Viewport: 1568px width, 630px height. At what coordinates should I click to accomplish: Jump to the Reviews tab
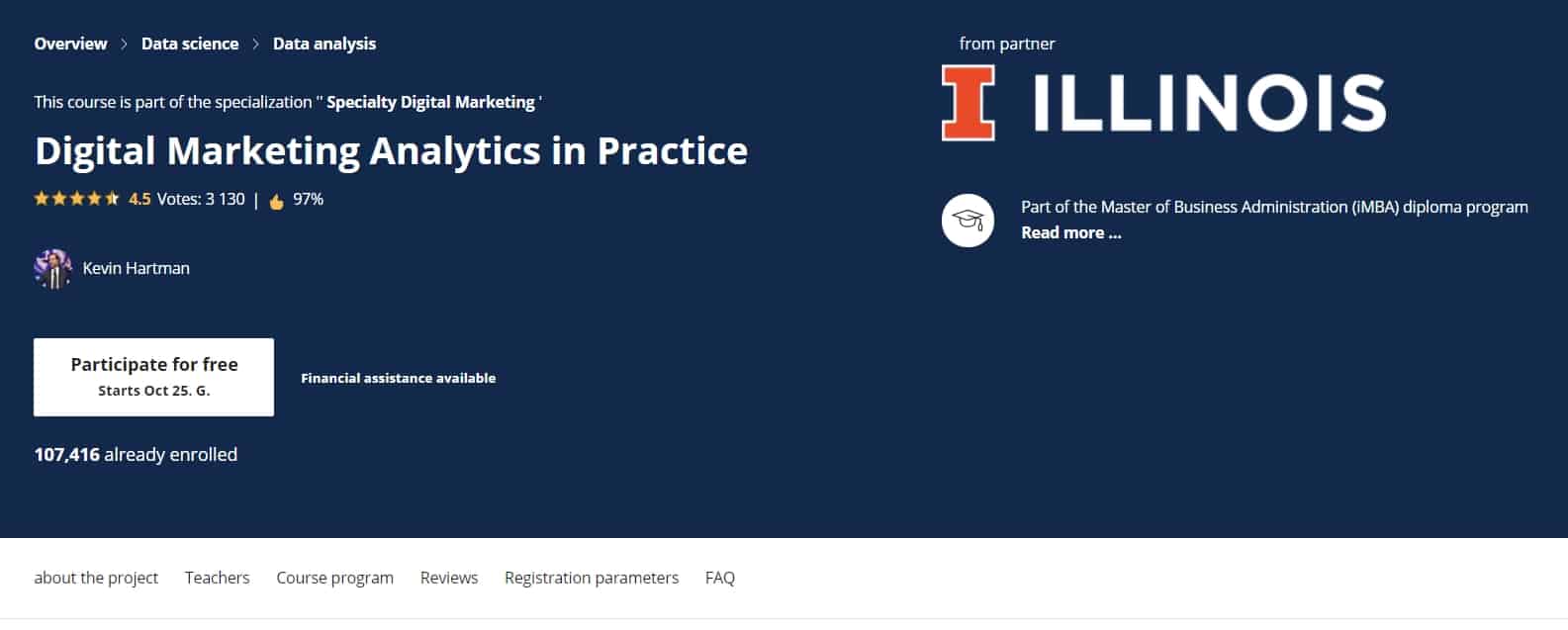[x=449, y=578]
